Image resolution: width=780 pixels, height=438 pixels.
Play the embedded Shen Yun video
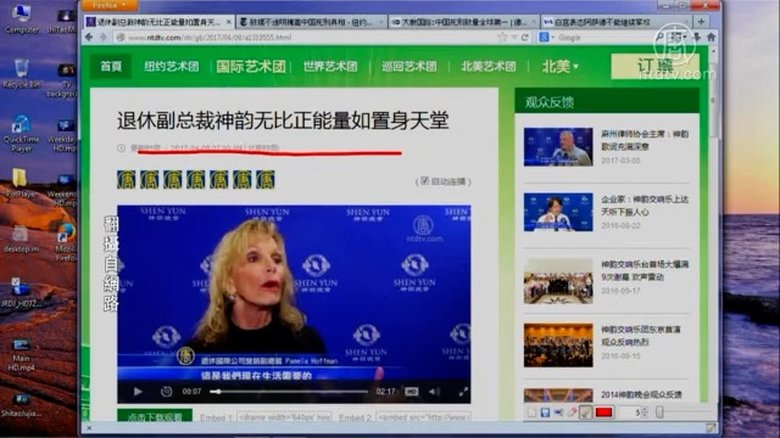(x=138, y=392)
